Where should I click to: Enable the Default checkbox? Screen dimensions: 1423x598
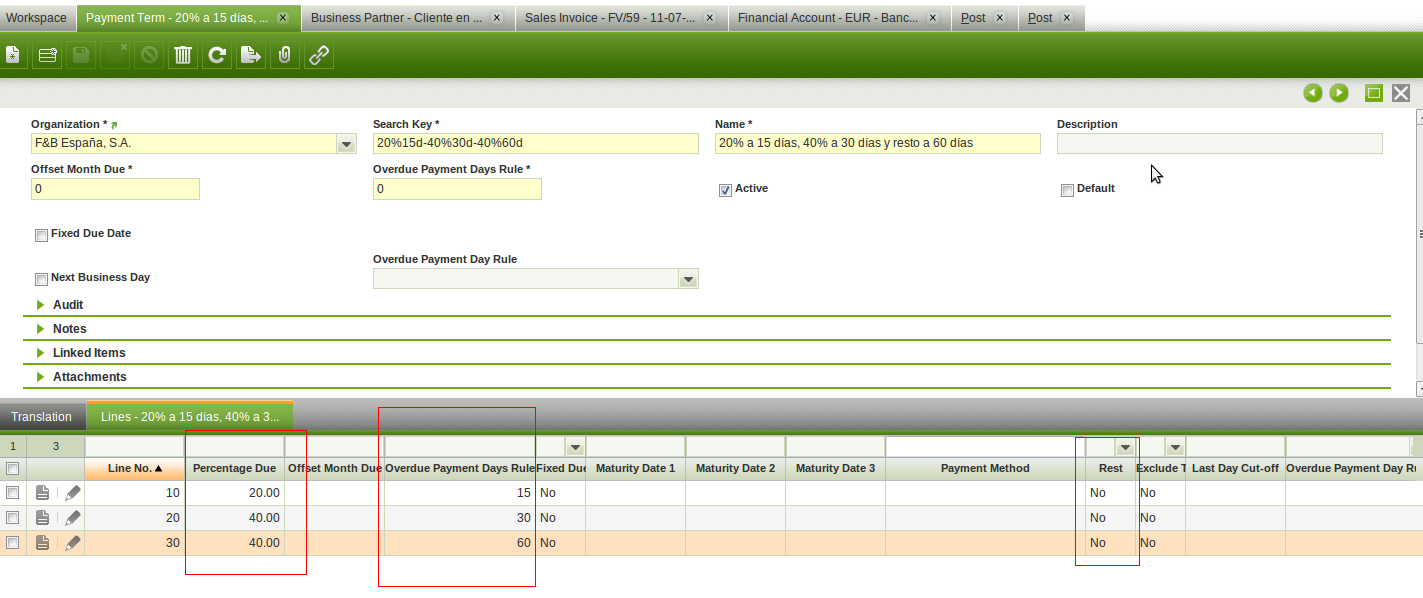pyautogui.click(x=1067, y=190)
